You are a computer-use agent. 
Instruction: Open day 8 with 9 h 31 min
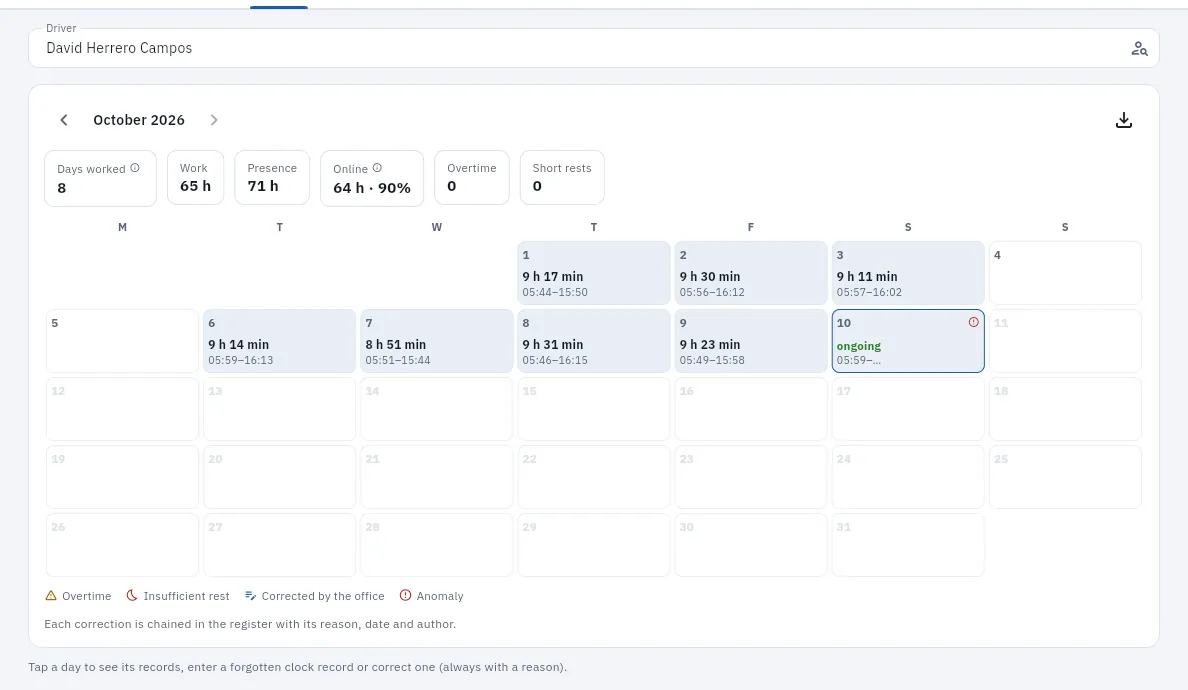(x=594, y=341)
